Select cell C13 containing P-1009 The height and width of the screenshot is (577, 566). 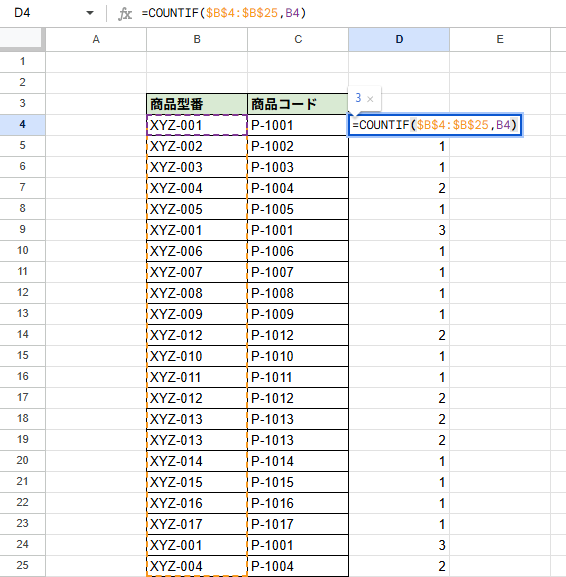tap(298, 314)
